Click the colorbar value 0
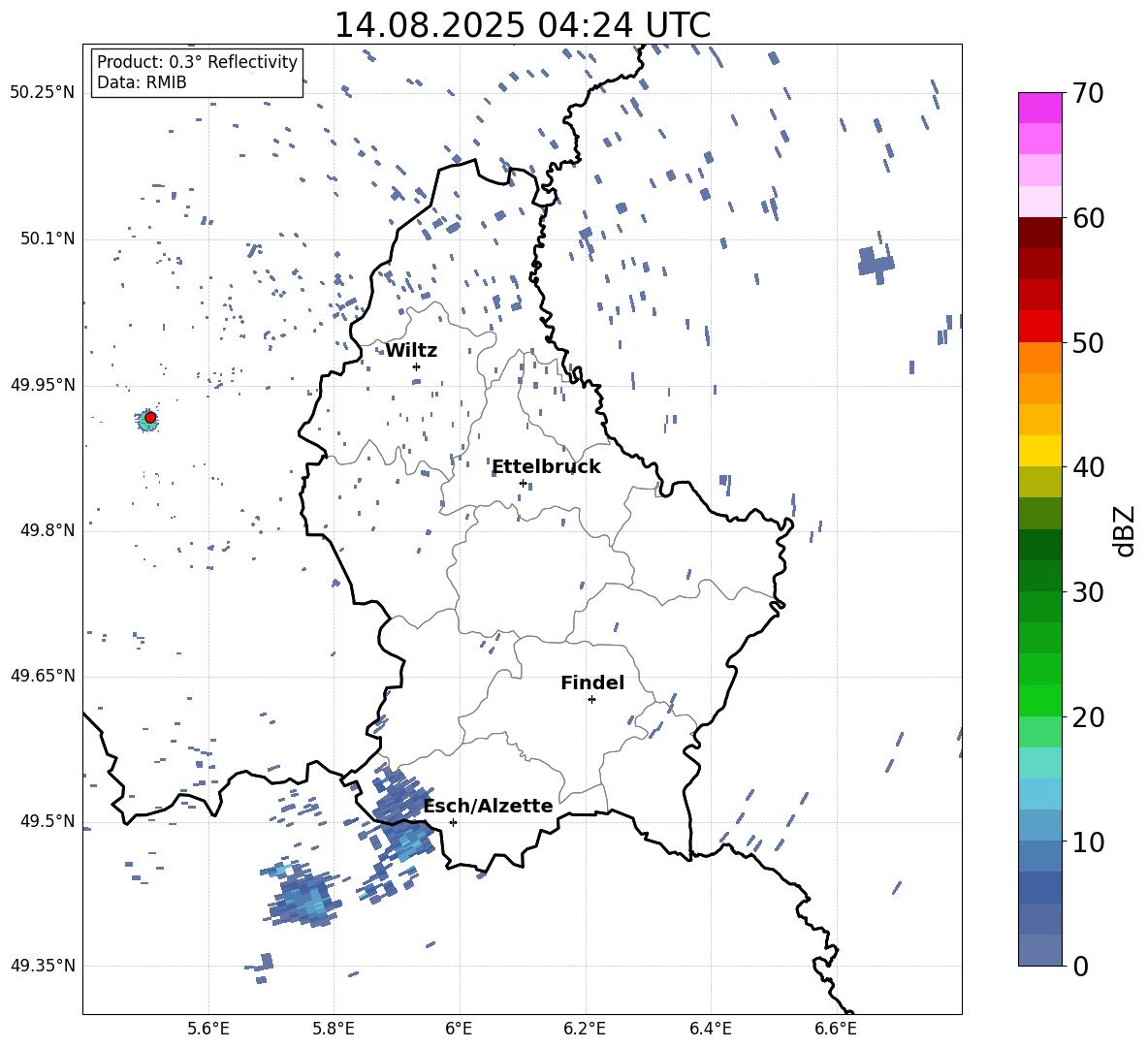The image size is (1148, 1048). [x=1080, y=966]
